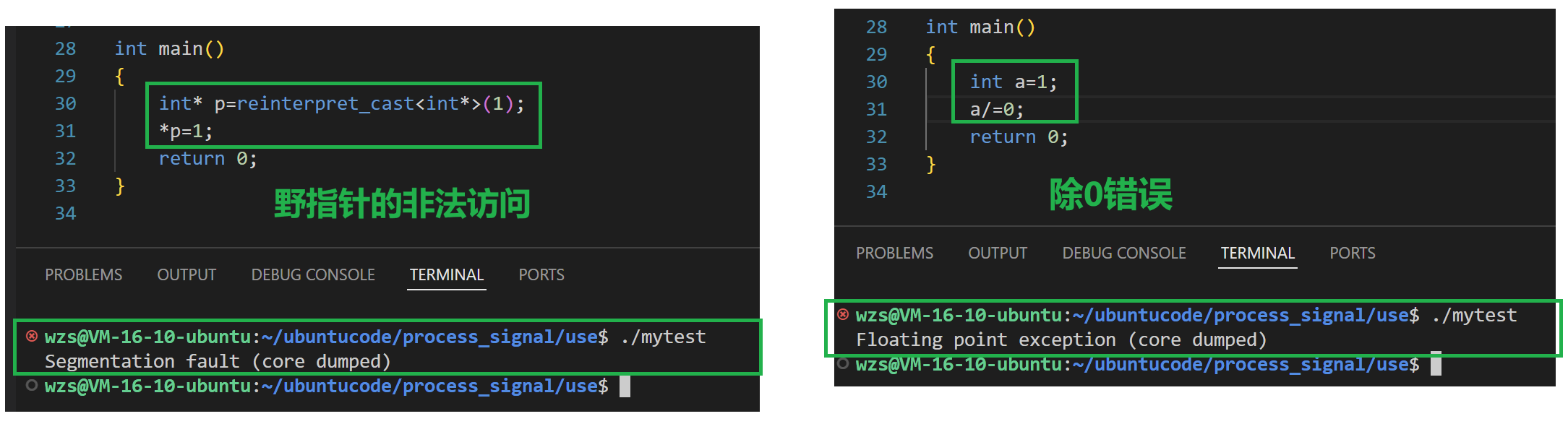Open the PORTS tab in right panel
Screen dimensions: 1568x424
(x=1353, y=254)
